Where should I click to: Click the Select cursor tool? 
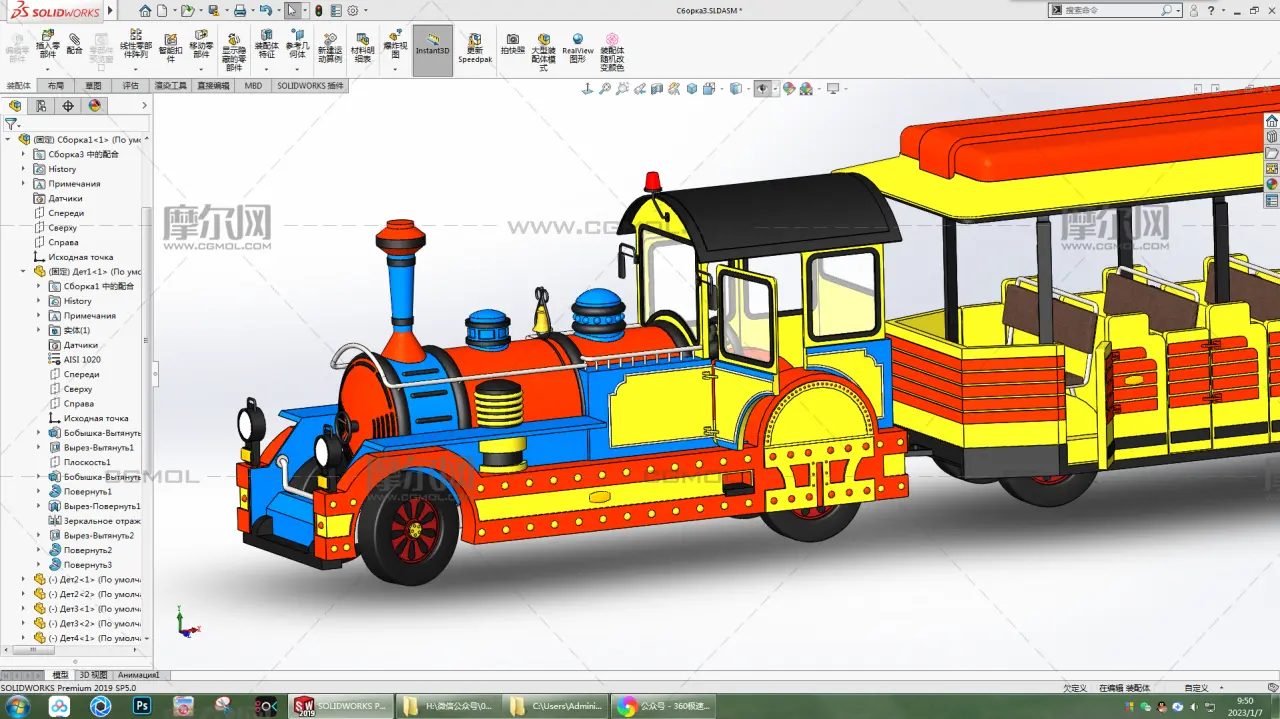tap(291, 11)
